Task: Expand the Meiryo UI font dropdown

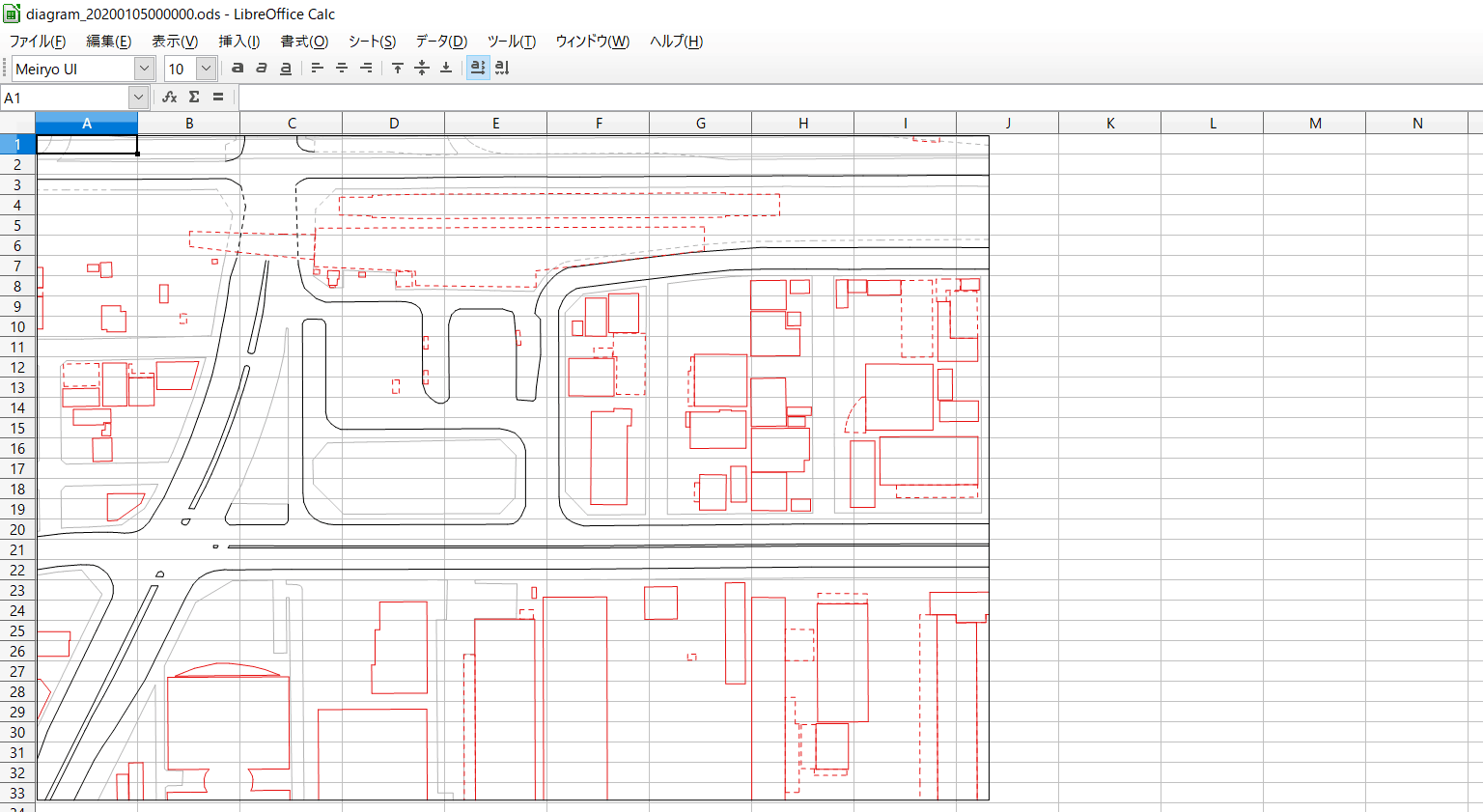Action: (144, 69)
